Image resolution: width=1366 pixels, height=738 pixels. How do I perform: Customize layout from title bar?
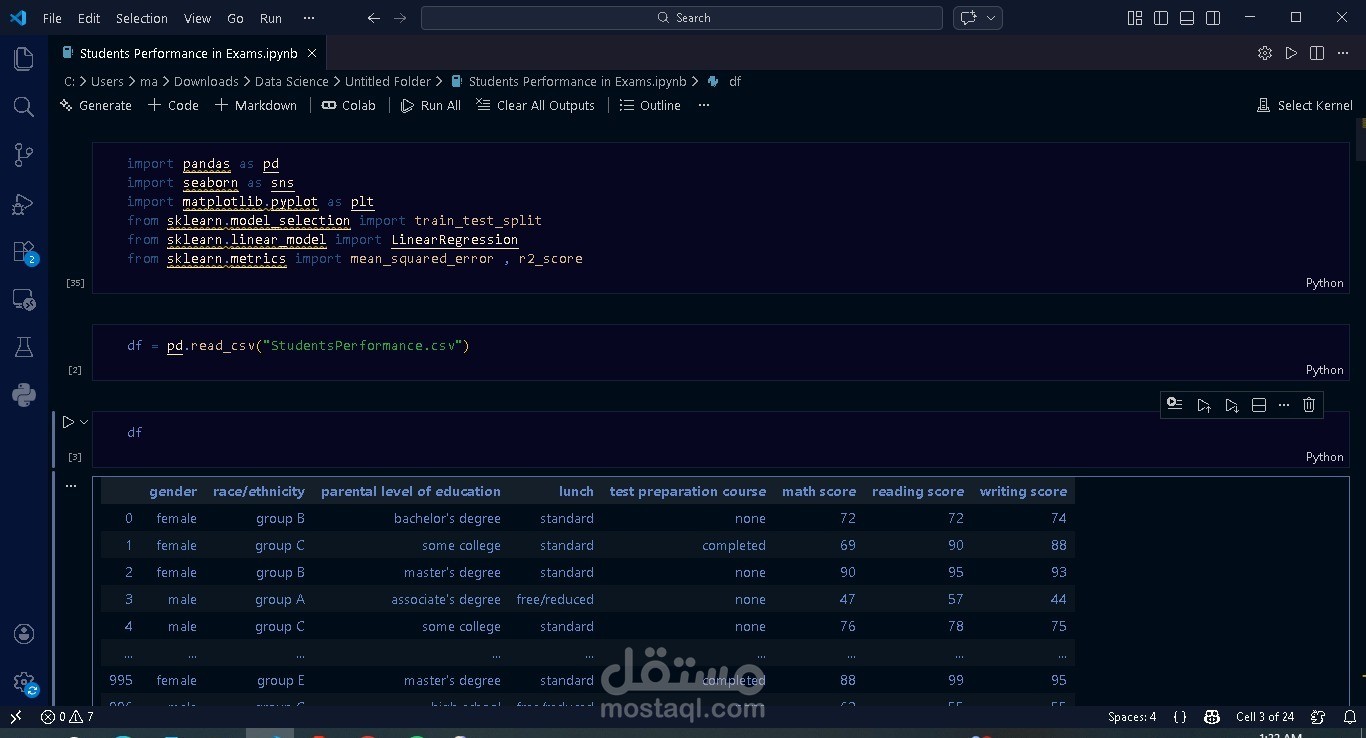tap(1135, 18)
